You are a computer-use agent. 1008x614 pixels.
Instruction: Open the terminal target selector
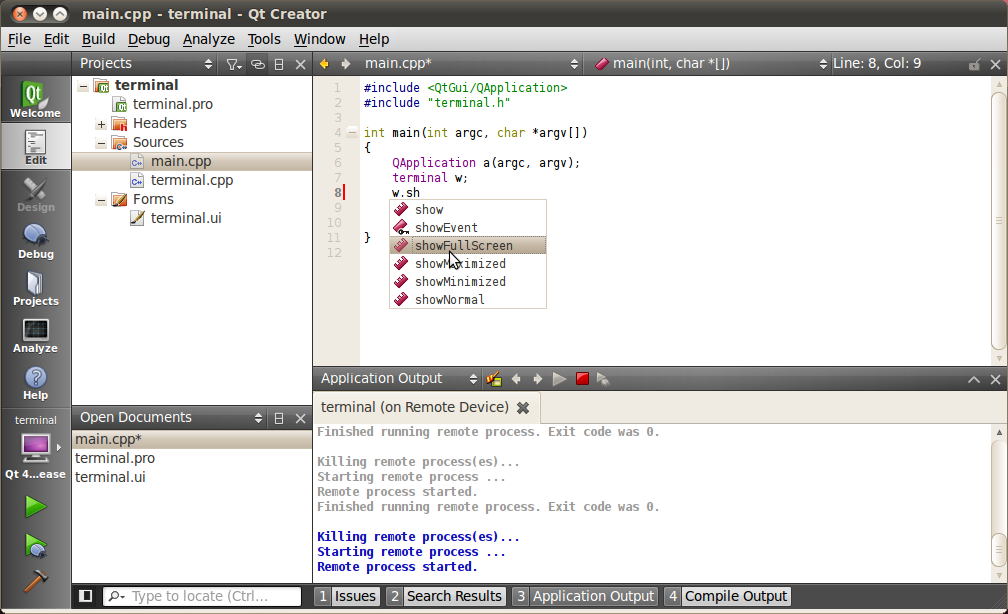tap(35, 447)
